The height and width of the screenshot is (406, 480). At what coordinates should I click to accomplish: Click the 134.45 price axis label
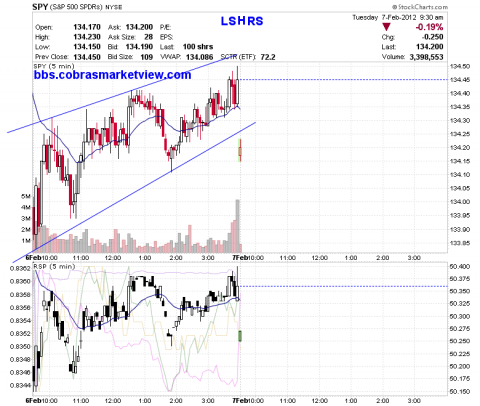[x=460, y=80]
